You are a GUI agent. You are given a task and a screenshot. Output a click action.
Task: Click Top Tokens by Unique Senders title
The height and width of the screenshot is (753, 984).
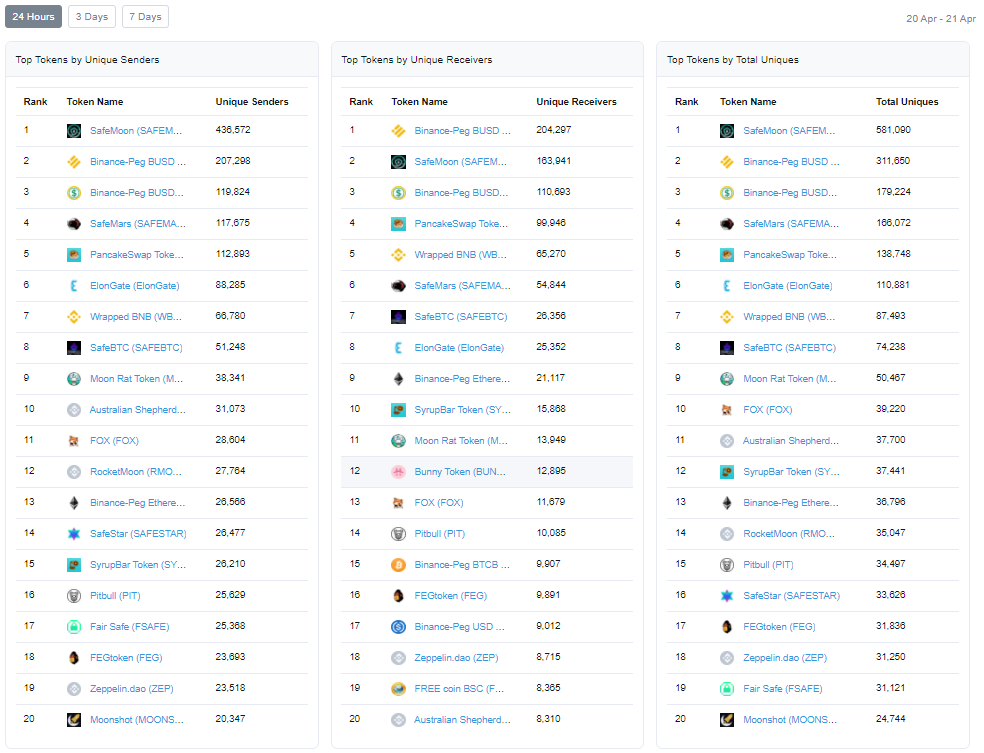click(87, 60)
